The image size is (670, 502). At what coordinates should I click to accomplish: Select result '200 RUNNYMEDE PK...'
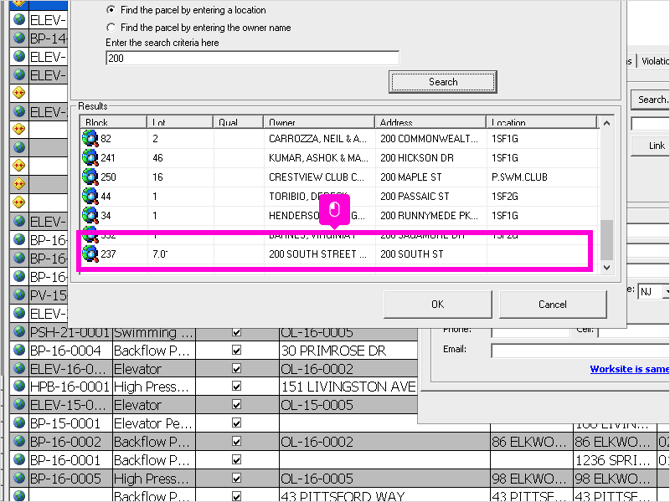tap(429, 215)
